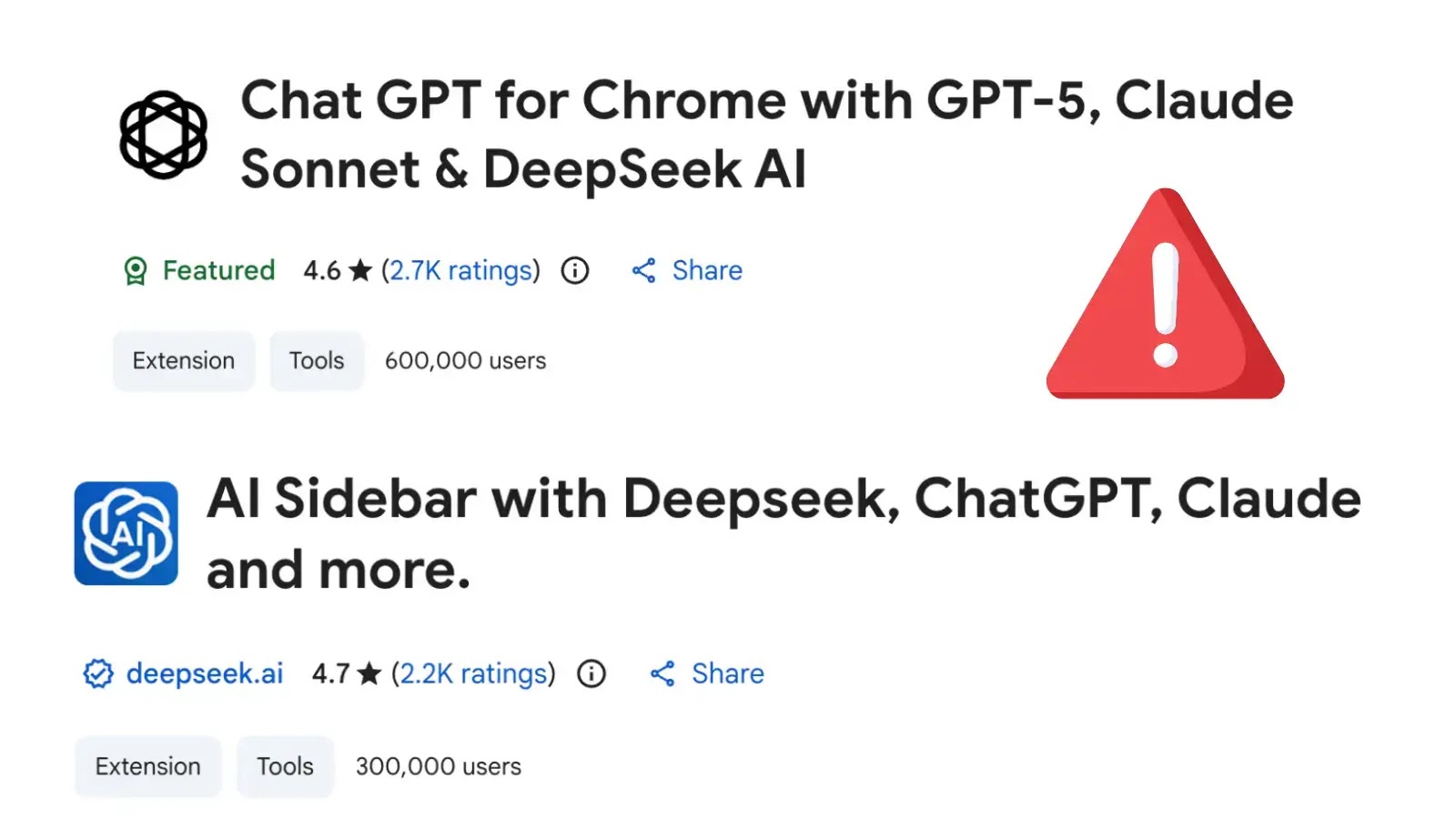Click the verified publisher badge beside deepseek.ai
Screen dimensions: 1456x819
97,673
